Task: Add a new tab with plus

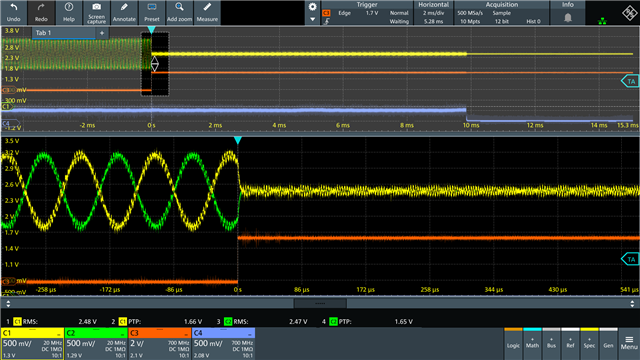Action: point(102,33)
